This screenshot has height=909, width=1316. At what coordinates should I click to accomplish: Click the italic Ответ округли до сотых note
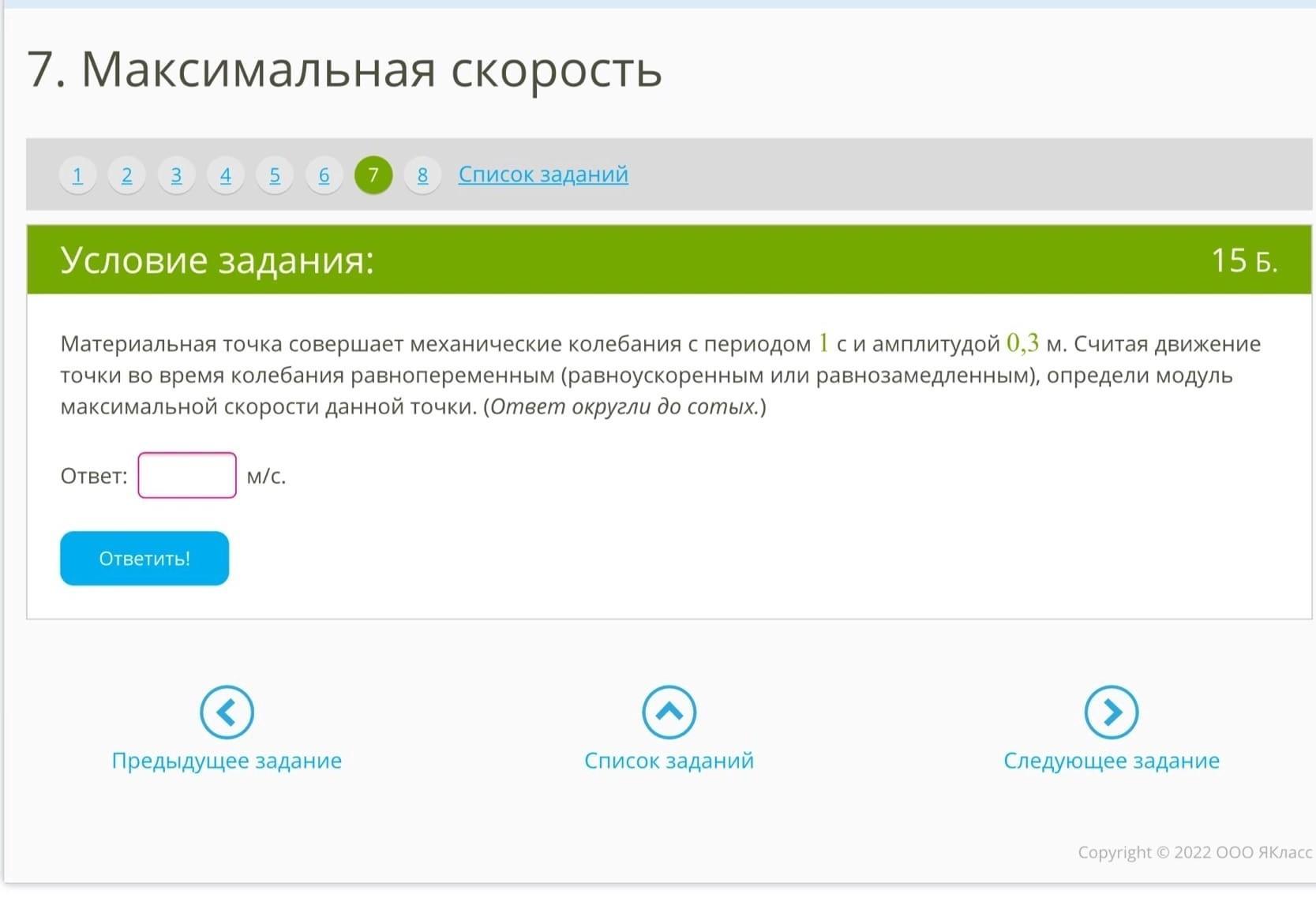624,407
